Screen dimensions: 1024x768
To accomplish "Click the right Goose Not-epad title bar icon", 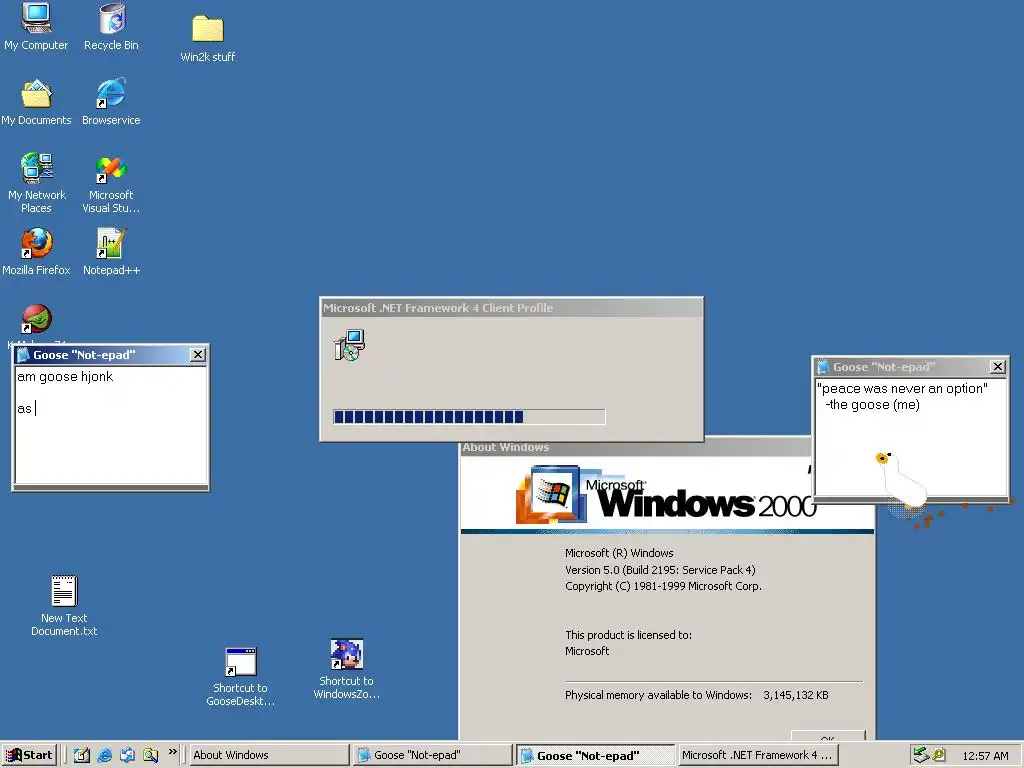I will 824,367.
